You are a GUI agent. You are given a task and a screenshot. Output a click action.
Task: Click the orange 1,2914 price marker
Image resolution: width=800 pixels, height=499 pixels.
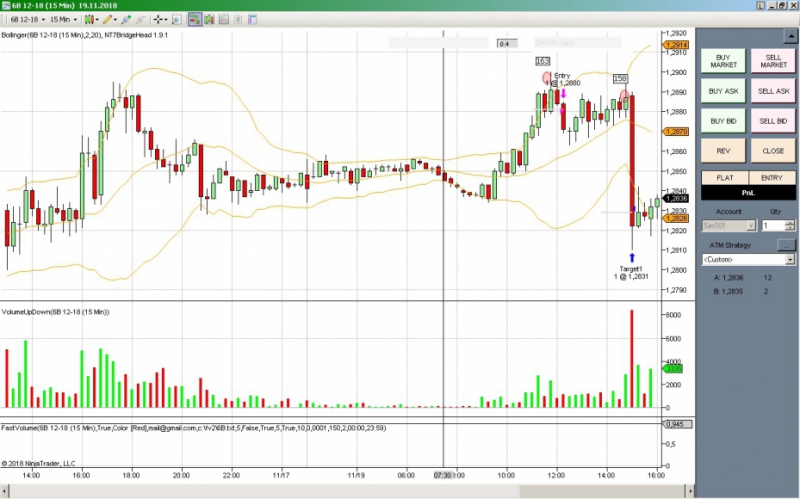click(676, 45)
